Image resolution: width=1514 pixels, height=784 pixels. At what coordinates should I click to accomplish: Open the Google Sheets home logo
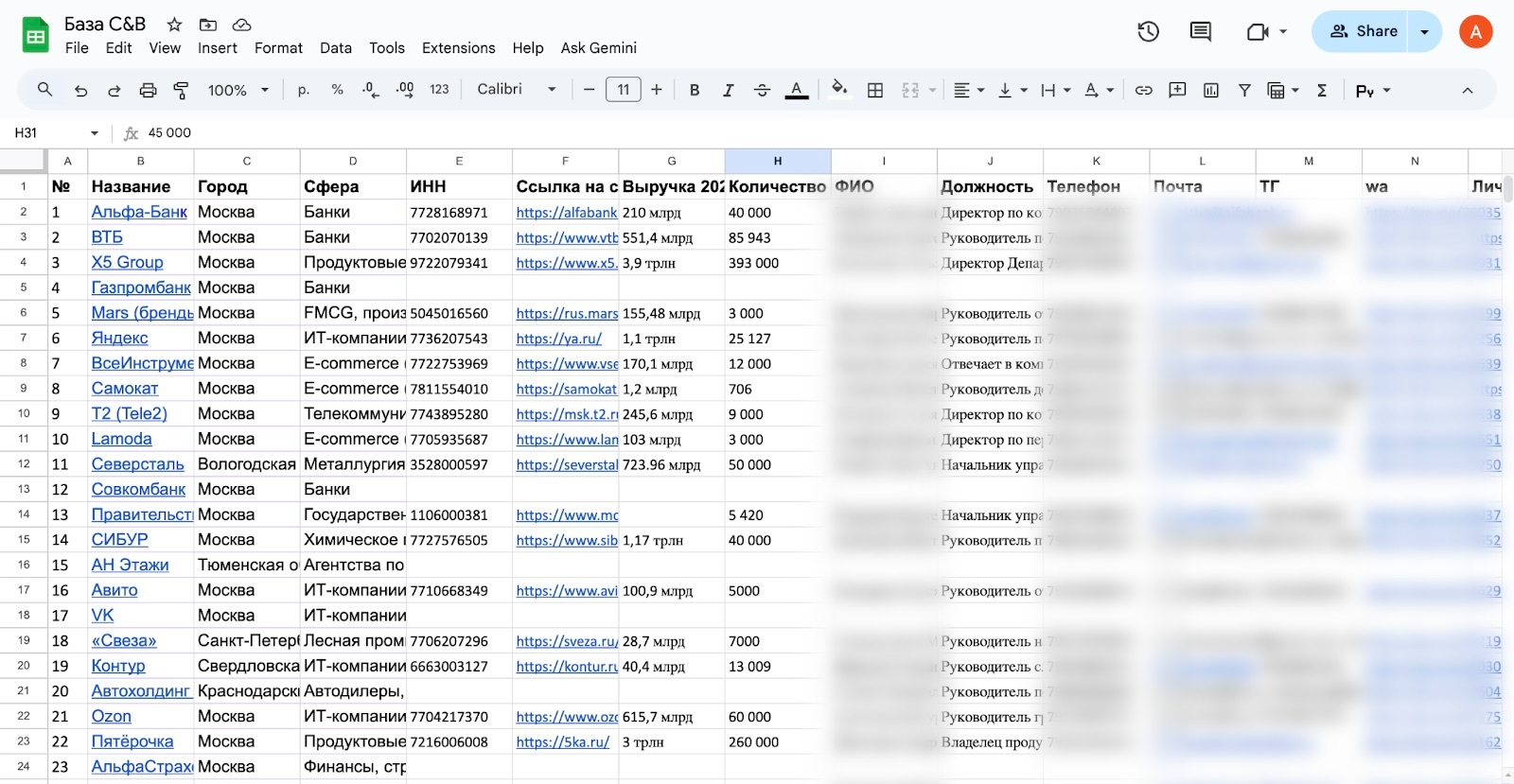point(36,36)
